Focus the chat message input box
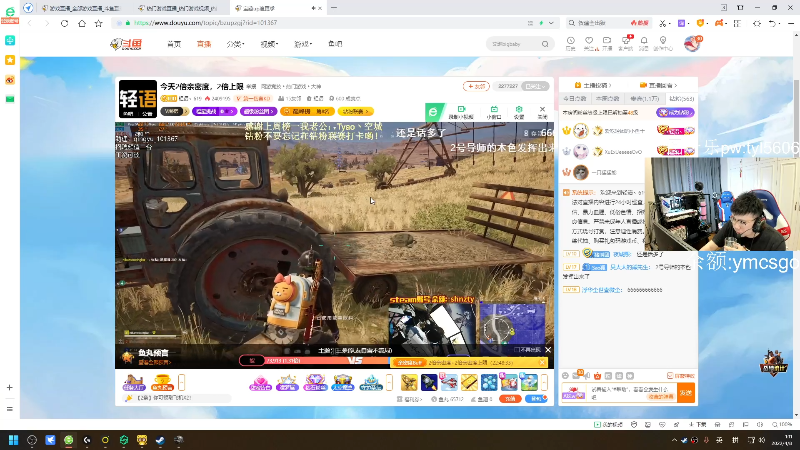Image resolution: width=800 pixels, height=450 pixels. tap(632, 392)
